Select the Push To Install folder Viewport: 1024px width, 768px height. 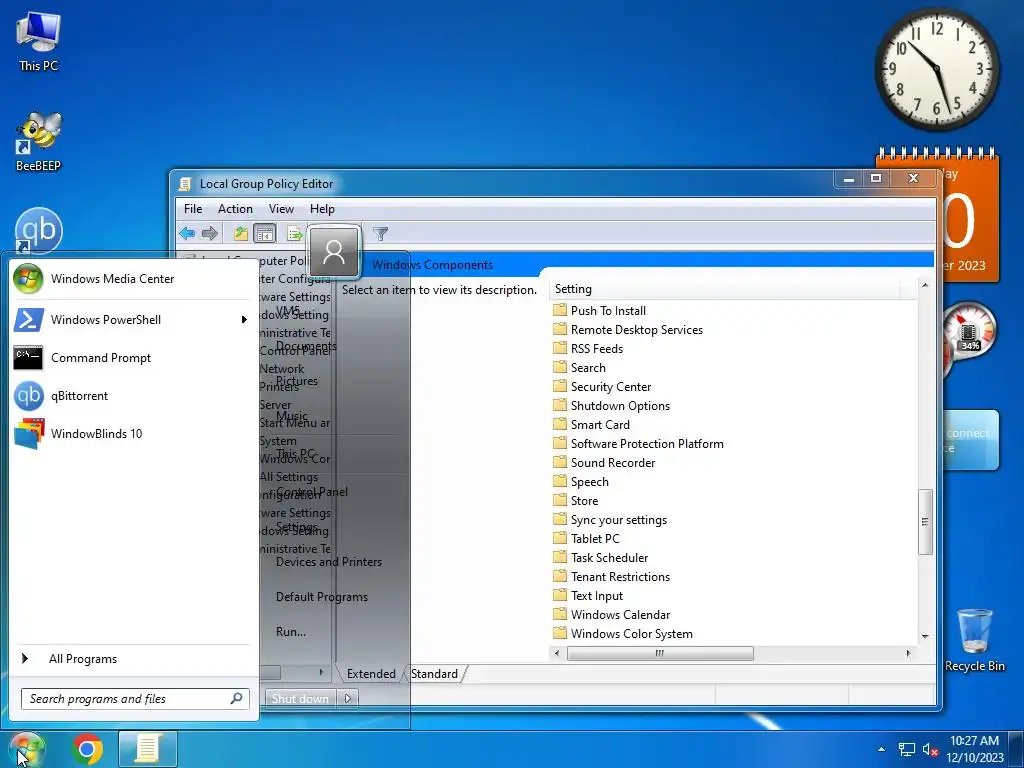(x=600, y=310)
